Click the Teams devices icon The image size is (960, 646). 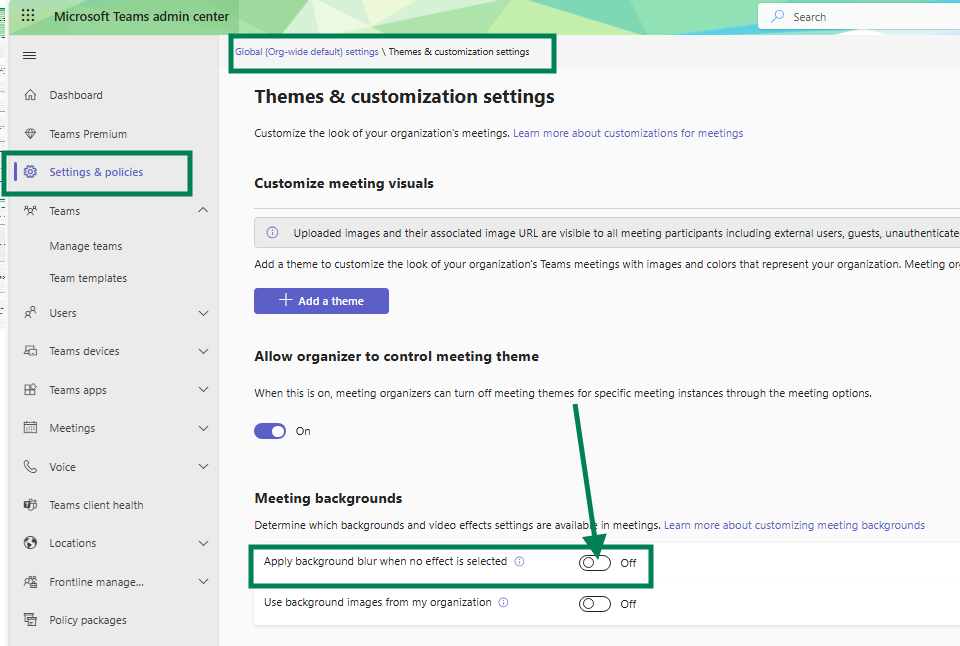click(x=30, y=351)
